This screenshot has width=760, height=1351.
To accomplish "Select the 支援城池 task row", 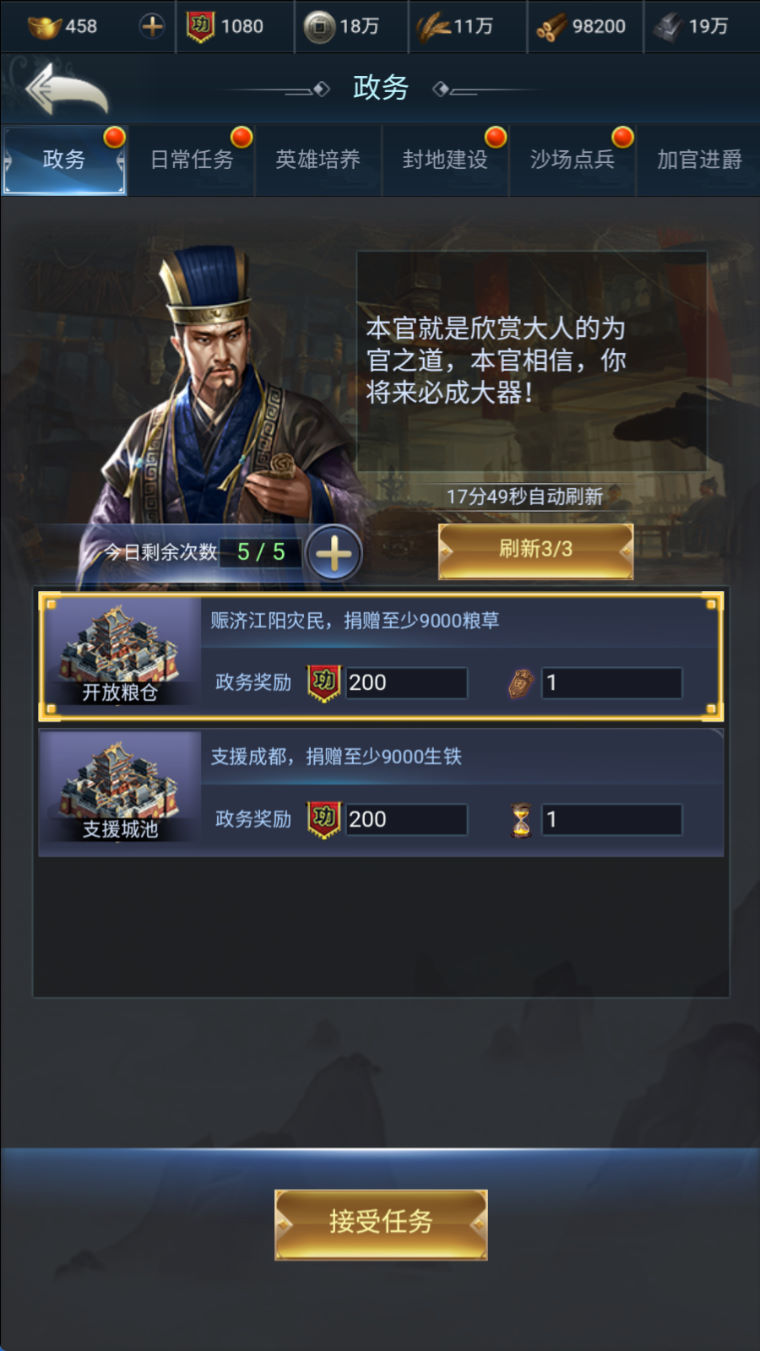I will point(381,792).
